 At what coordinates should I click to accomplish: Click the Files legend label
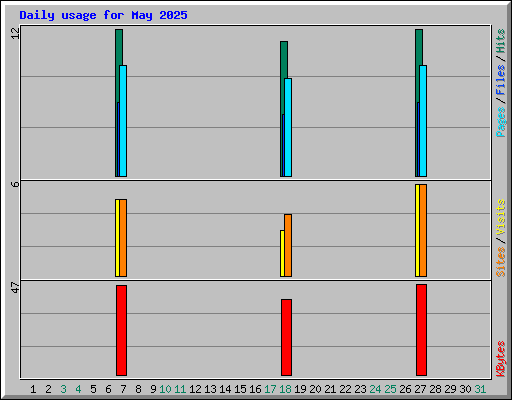click(x=500, y=80)
